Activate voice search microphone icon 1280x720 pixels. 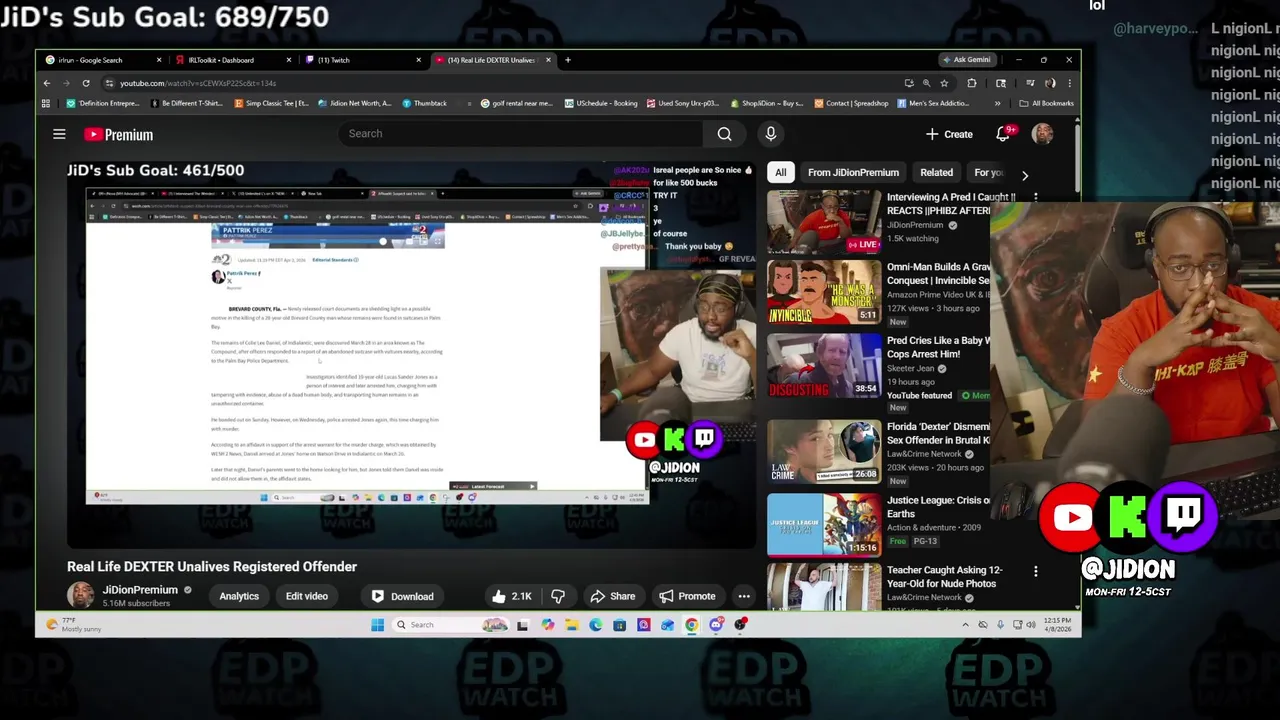tap(770, 134)
